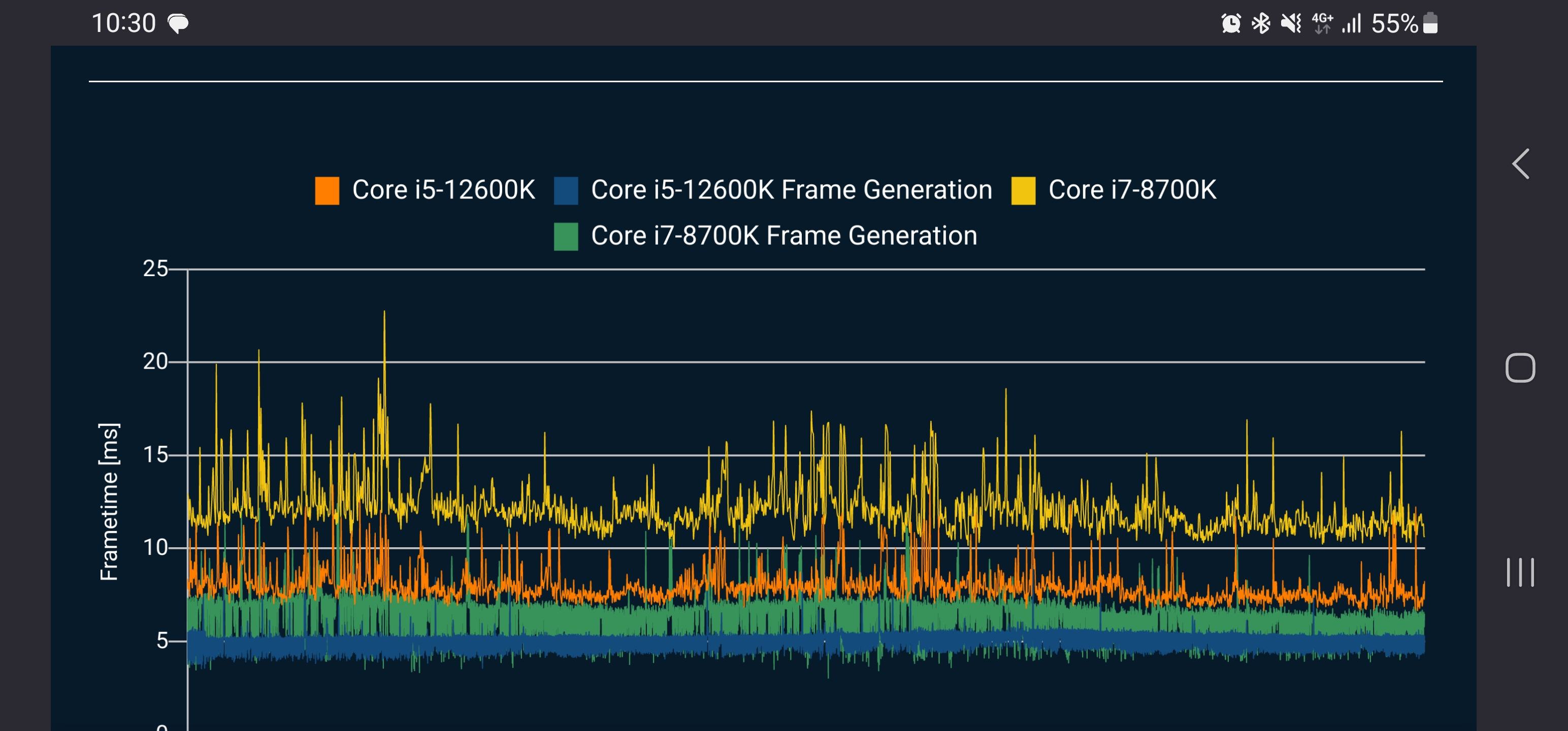
Task: Click the 10 y-axis tick label
Action: (x=155, y=548)
